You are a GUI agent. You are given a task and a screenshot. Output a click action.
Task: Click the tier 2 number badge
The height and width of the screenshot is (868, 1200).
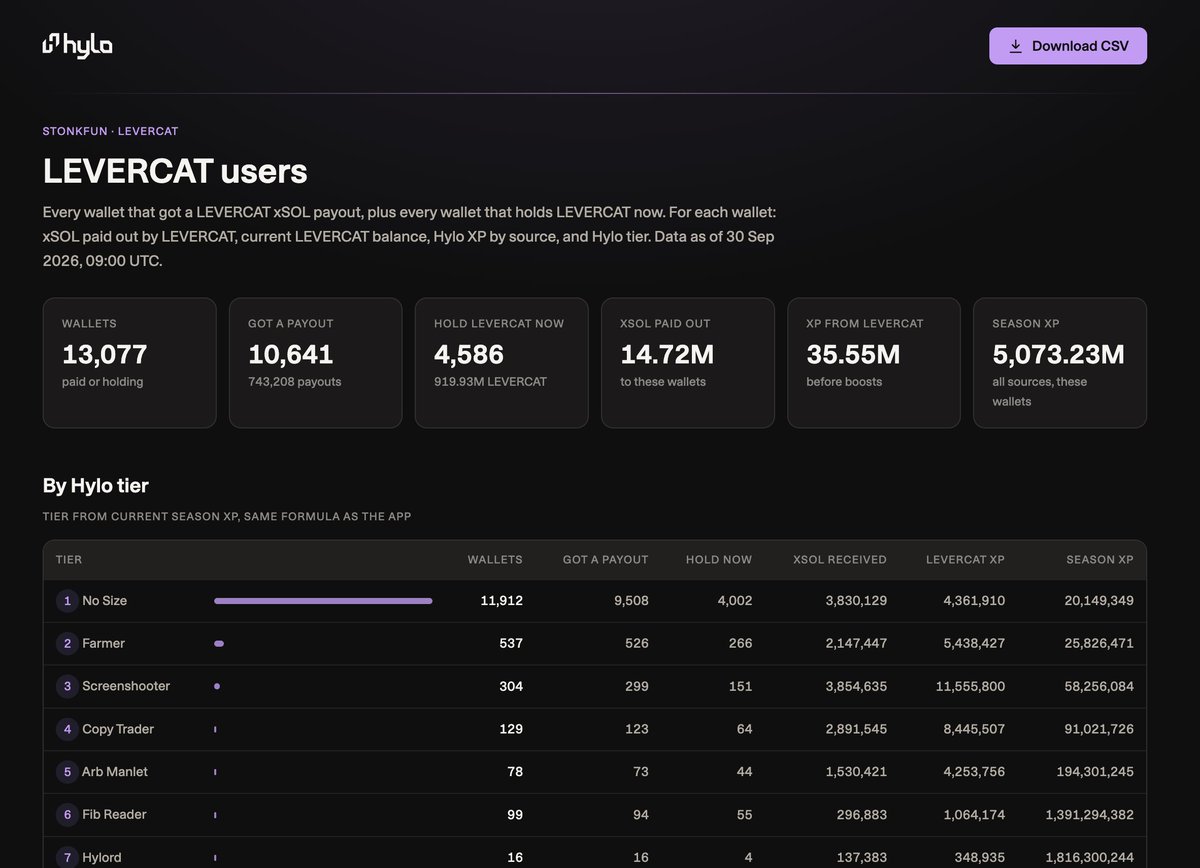coord(67,644)
